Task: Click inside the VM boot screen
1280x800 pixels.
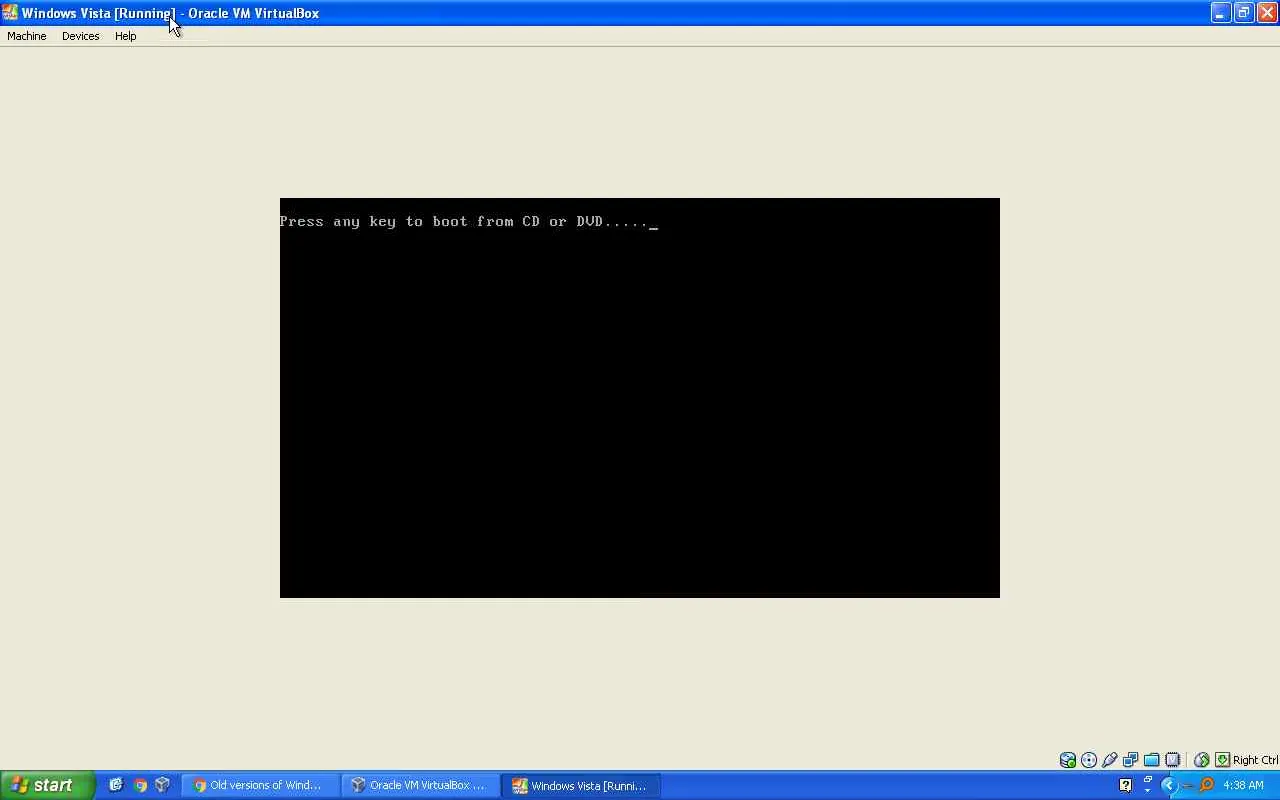Action: point(640,398)
